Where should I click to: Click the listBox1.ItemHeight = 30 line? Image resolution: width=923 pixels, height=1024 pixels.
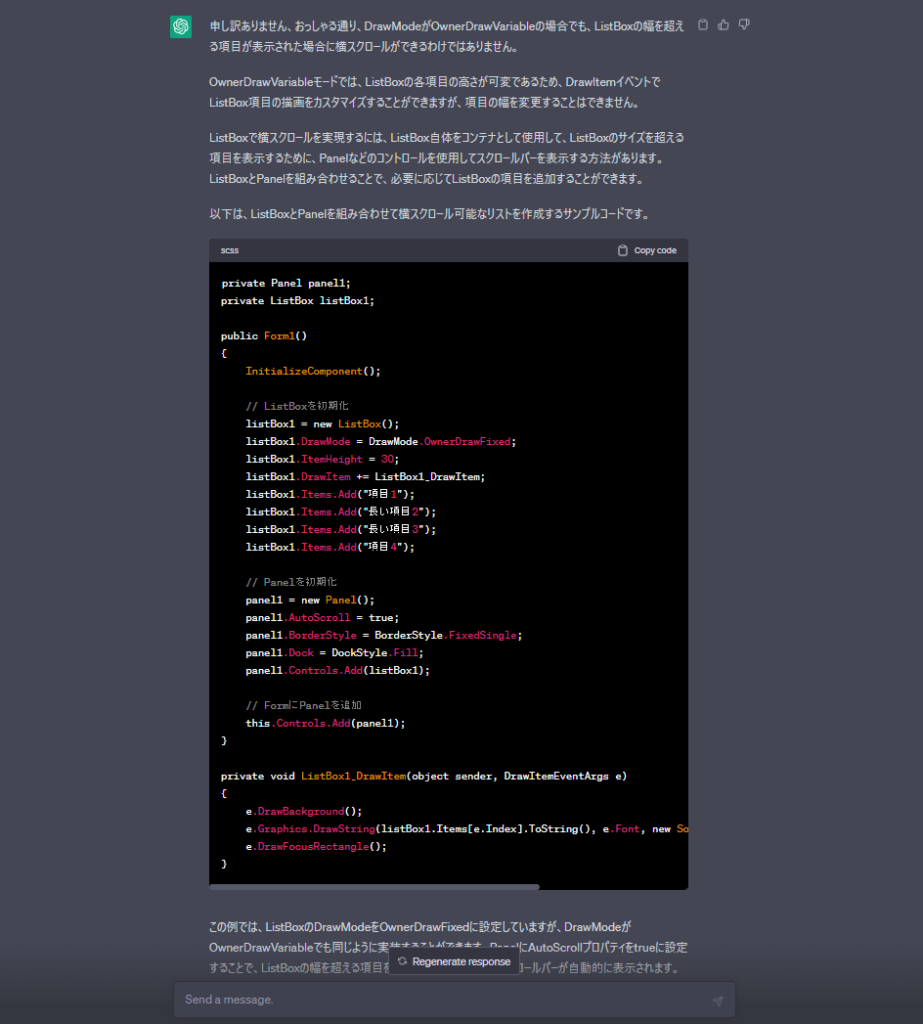[x=321, y=459]
